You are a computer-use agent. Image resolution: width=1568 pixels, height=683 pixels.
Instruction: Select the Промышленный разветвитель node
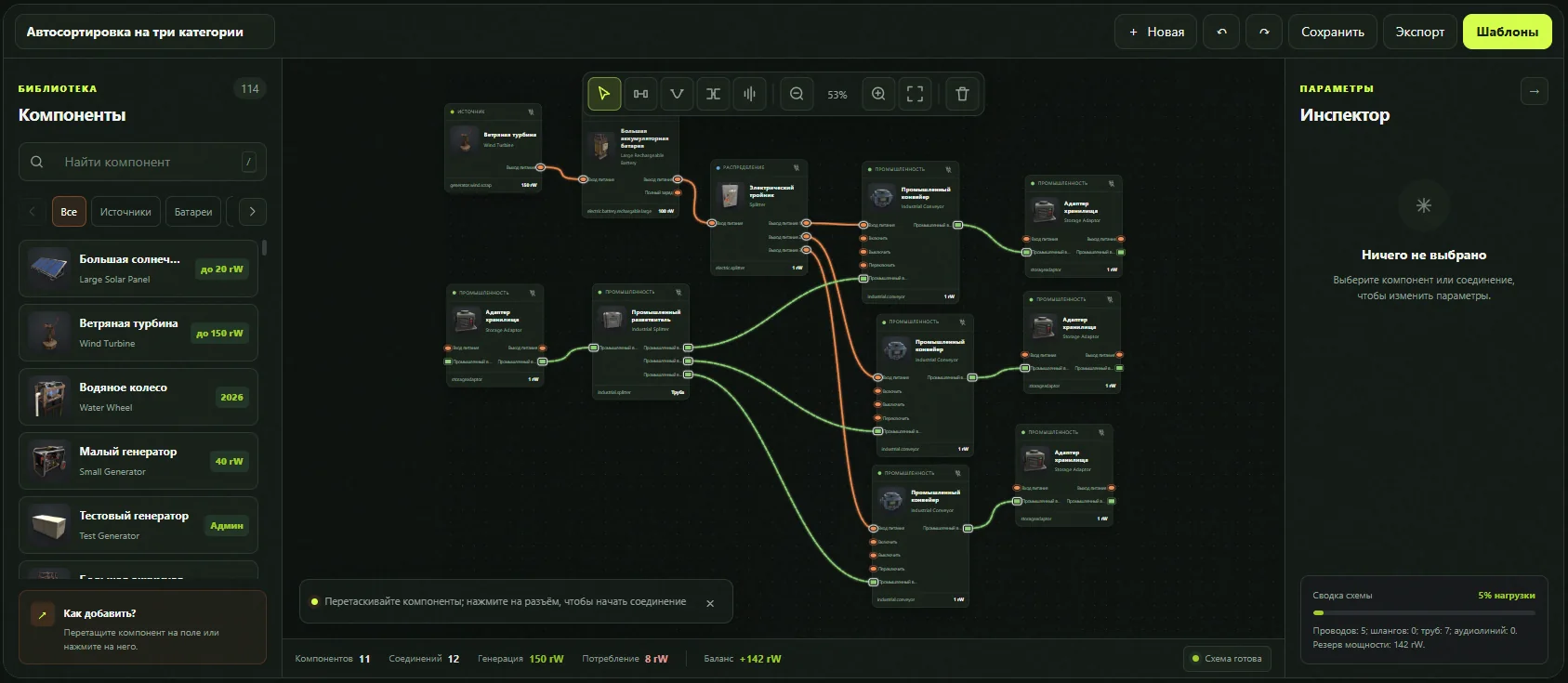pos(641,342)
